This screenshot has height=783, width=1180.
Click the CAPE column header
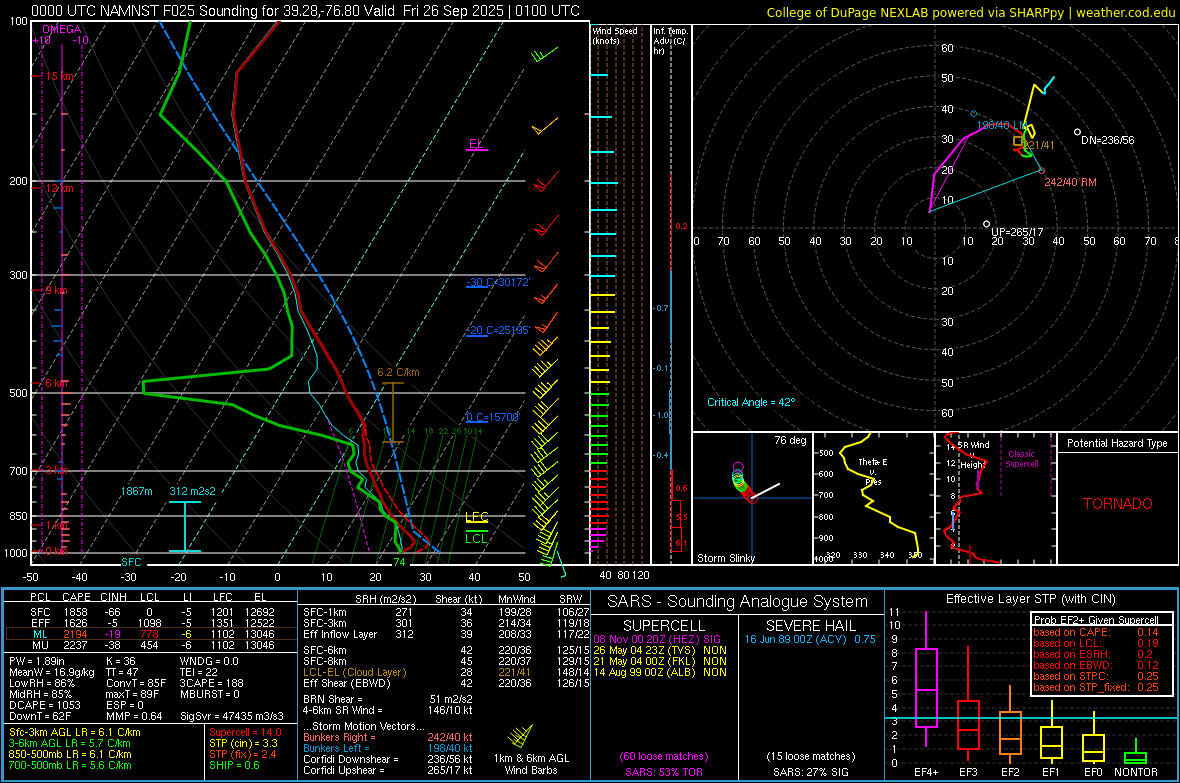[x=76, y=597]
